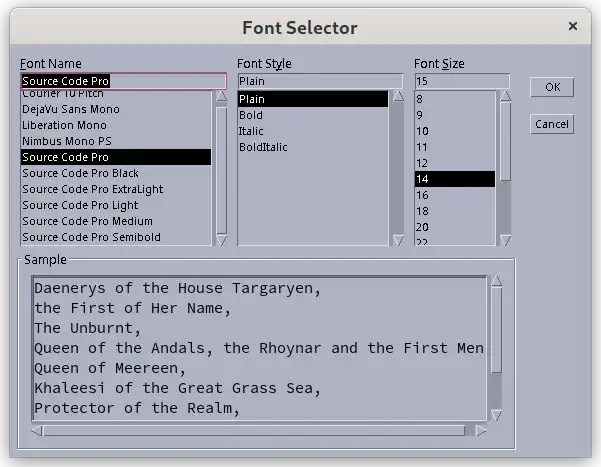Screen dimensions: 601x467
Task: Click sample line "Khaleesi of the Great Grass Sea,"
Action: click(x=177, y=388)
